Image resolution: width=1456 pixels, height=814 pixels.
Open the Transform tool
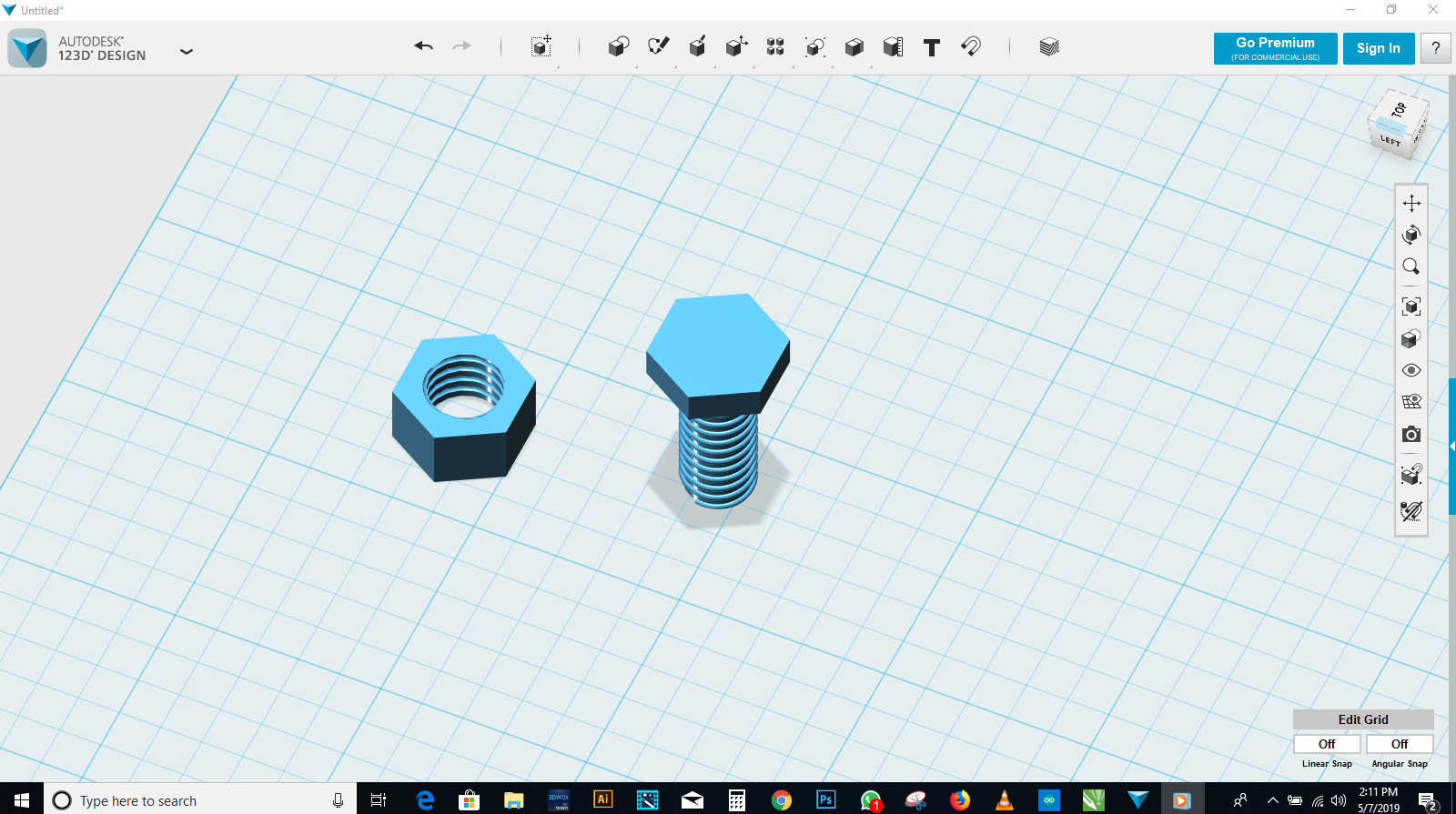[x=541, y=46]
